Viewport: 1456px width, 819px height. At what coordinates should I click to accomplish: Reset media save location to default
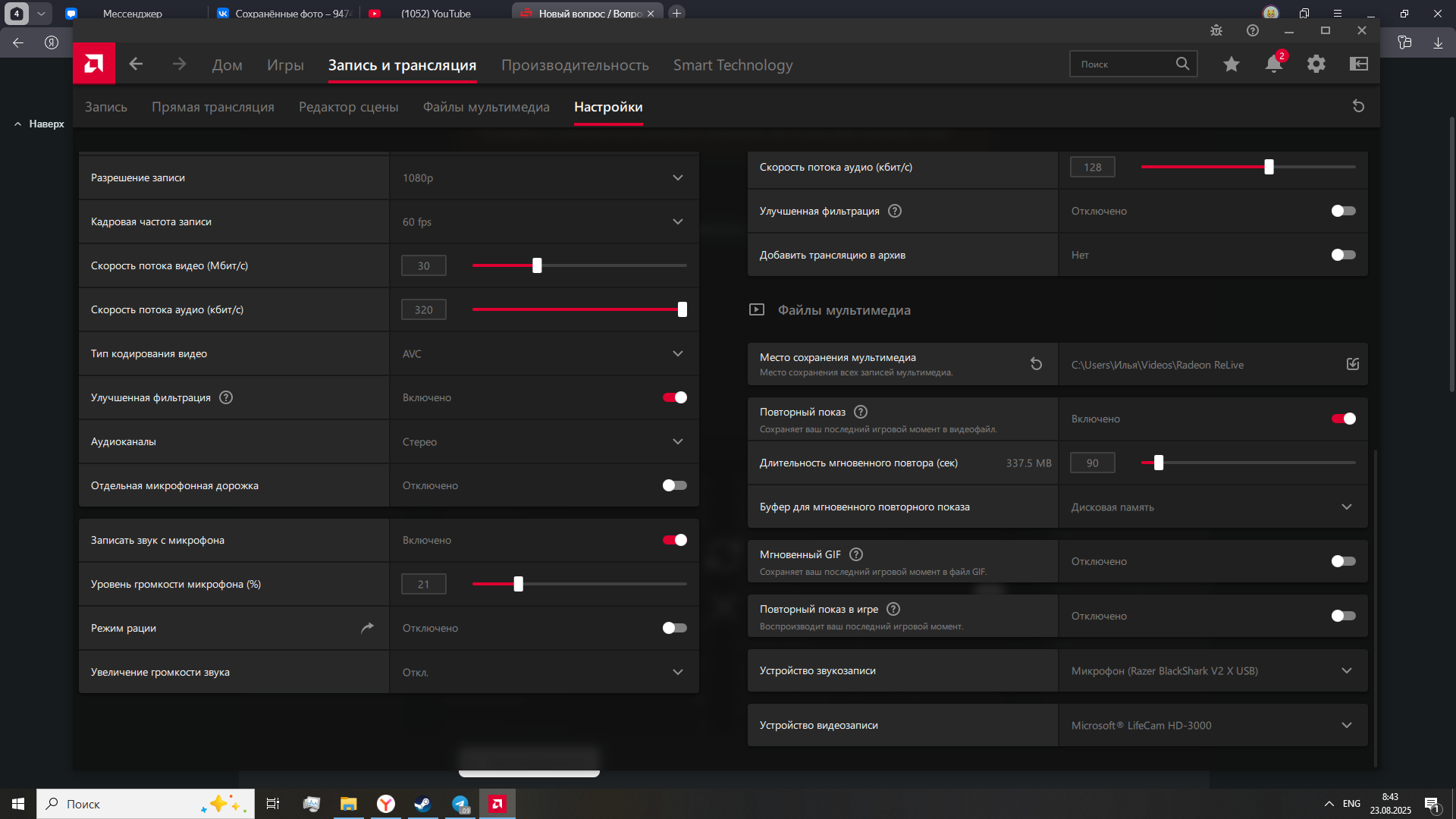[x=1036, y=364]
